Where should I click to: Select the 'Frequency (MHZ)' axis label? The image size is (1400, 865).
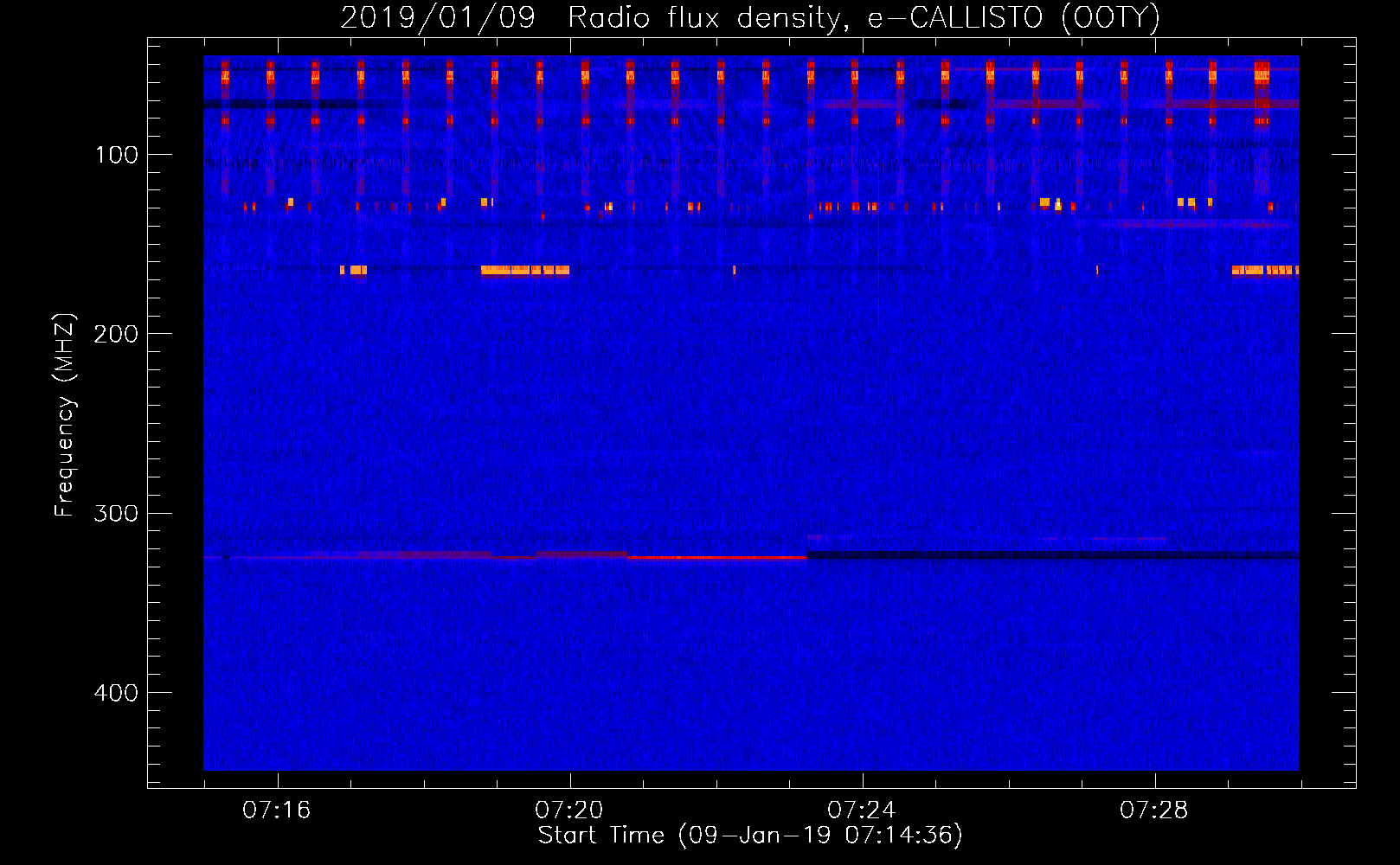click(65, 415)
